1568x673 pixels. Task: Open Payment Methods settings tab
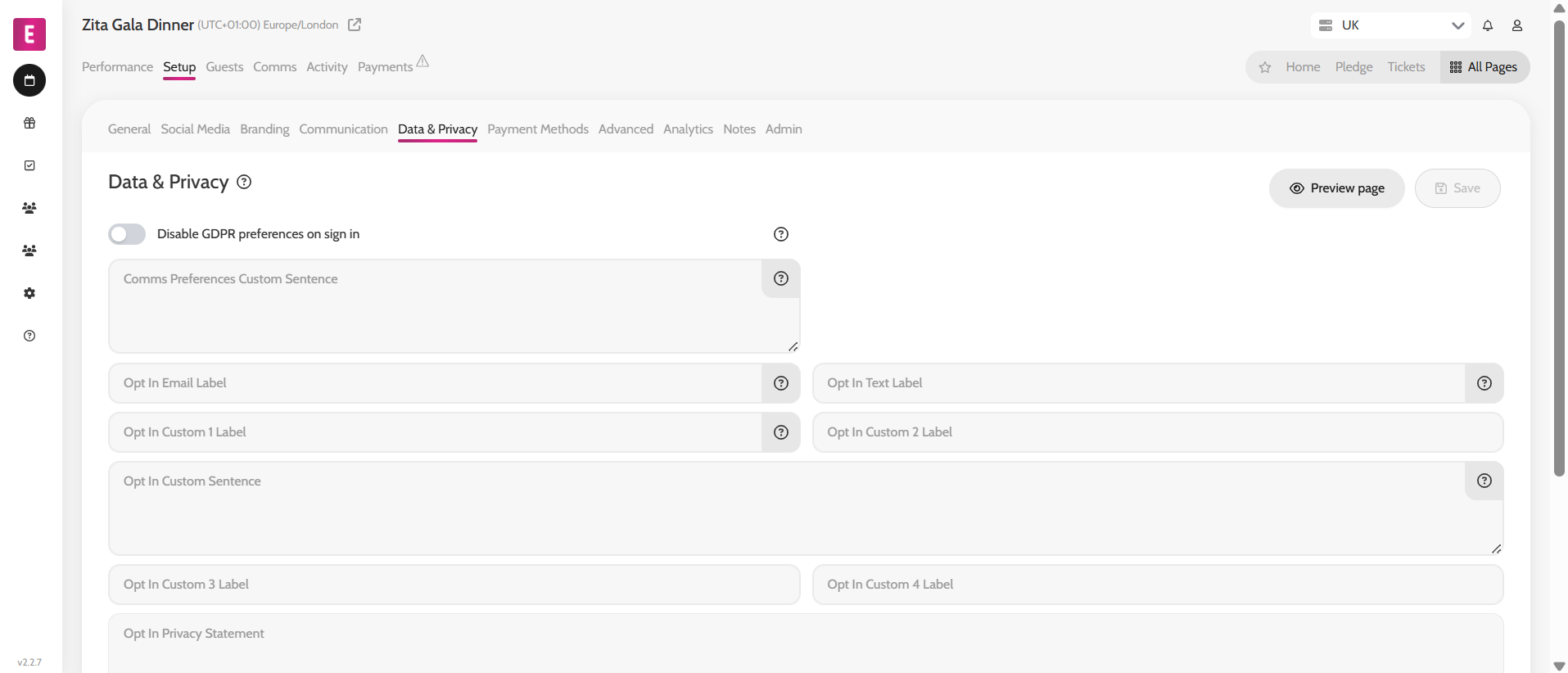538,129
